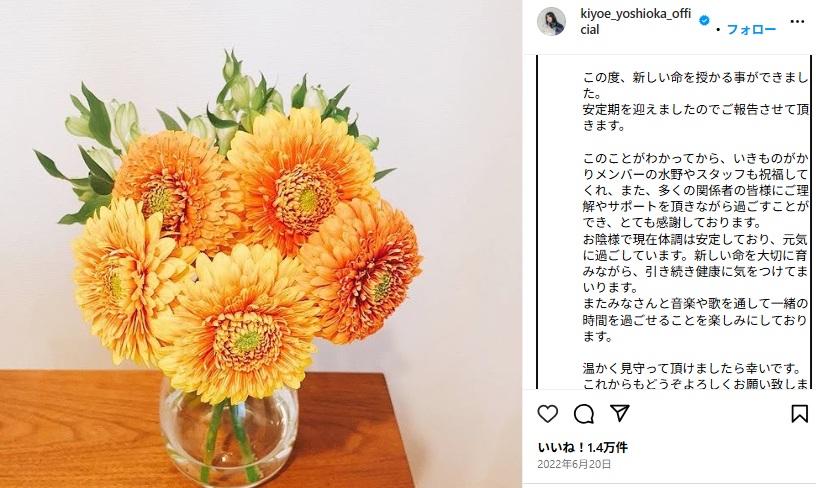
Task: Click the orange flower bouquet photo
Action: 260,244
